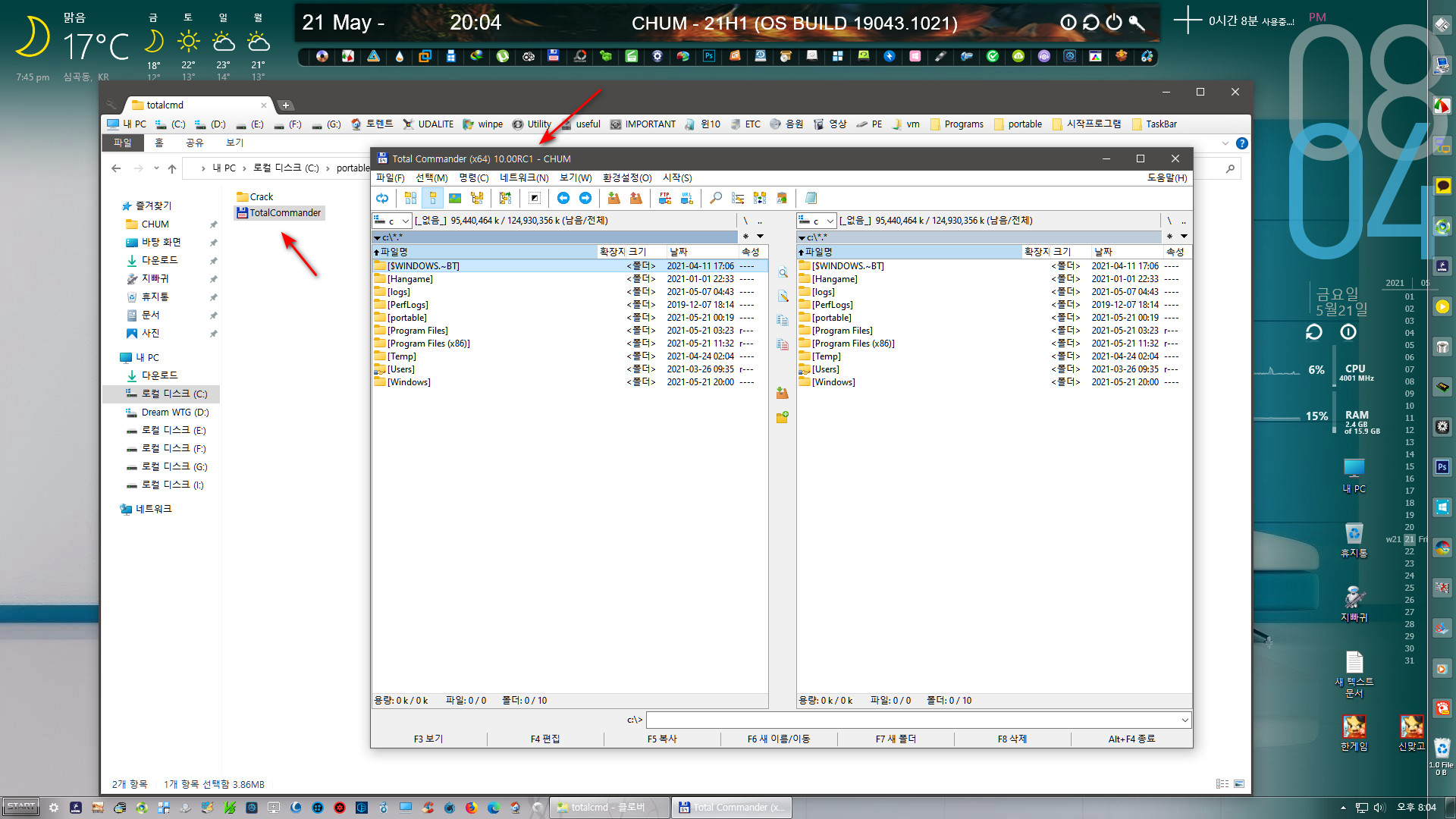The image size is (1456, 819).
Task: Switch to Explorer 보기 ribbon tab
Action: point(234,143)
